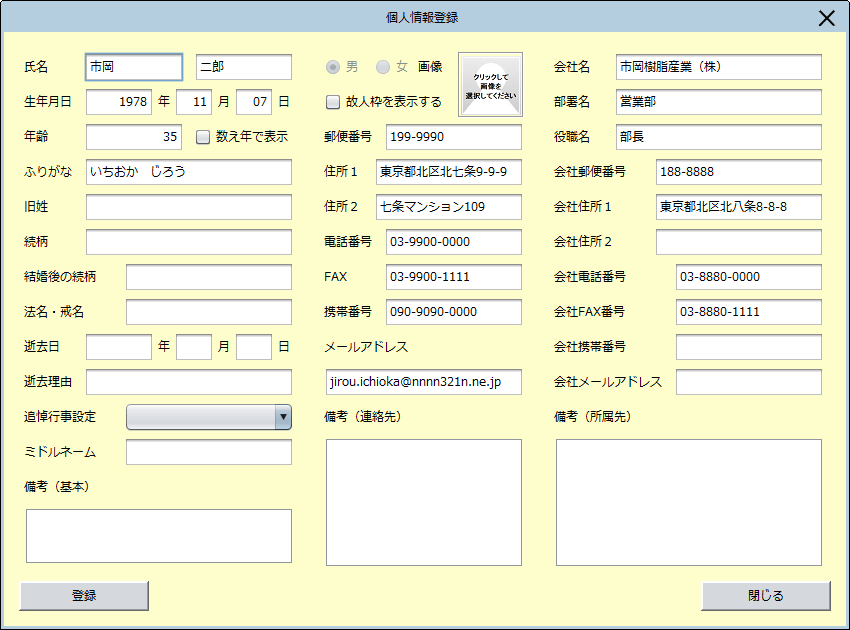The height and width of the screenshot is (630, 850).
Task: Click the FAX field 03-9900-1111
Action: 454,277
